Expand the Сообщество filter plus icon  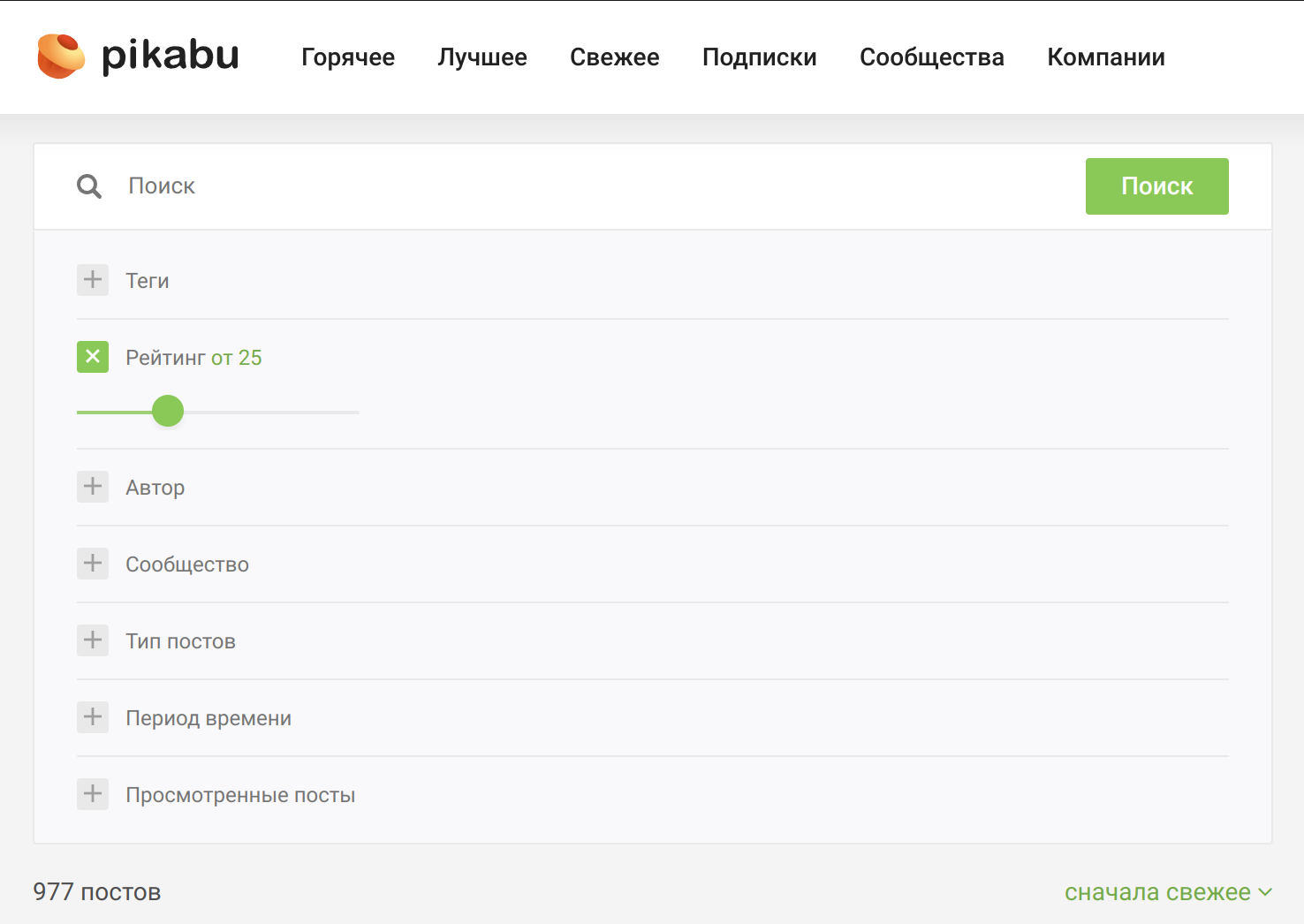(x=93, y=564)
